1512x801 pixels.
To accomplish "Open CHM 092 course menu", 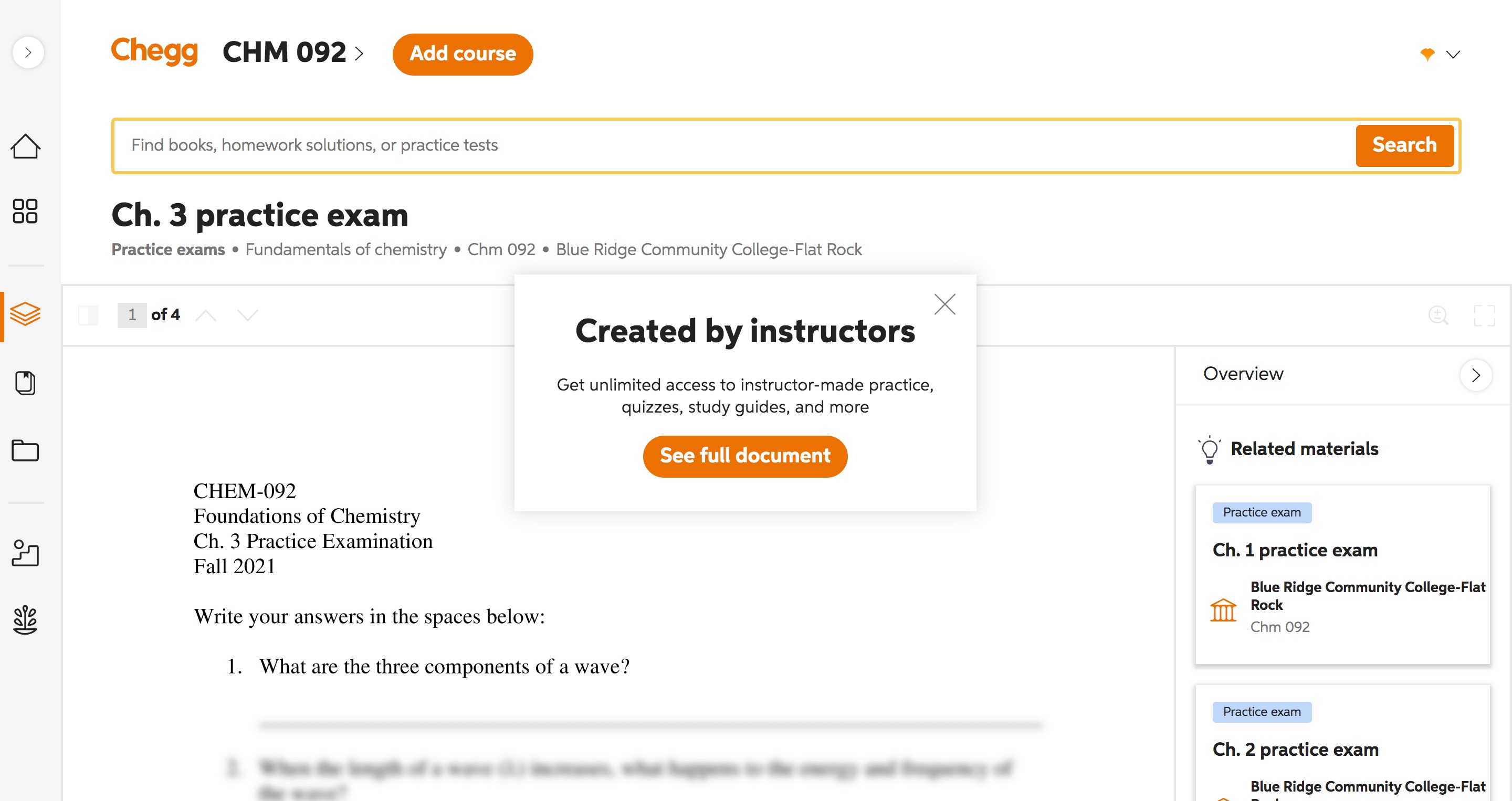I will 293,53.
